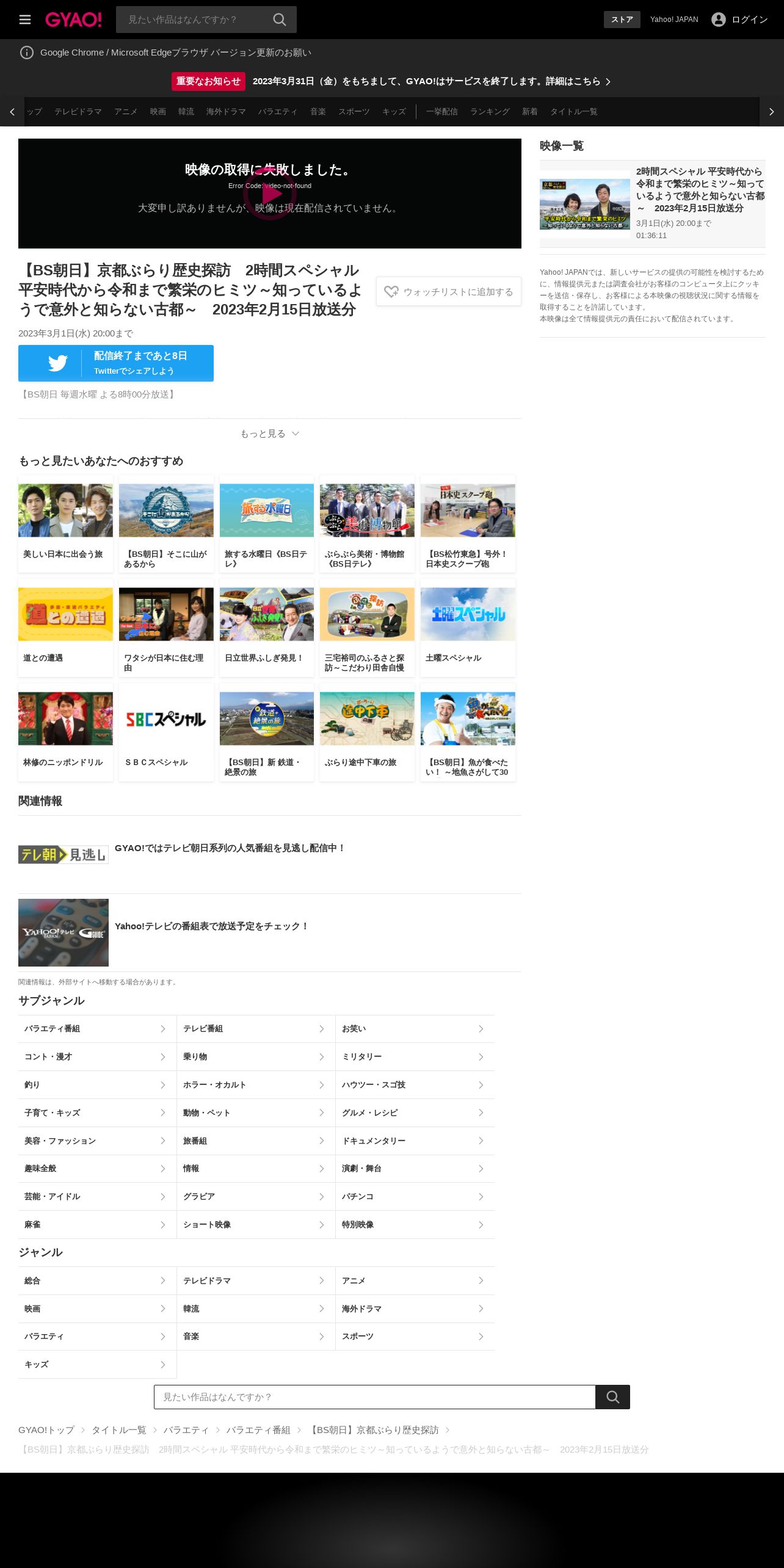Click GYAO!トップ breadcrumb

click(46, 1430)
